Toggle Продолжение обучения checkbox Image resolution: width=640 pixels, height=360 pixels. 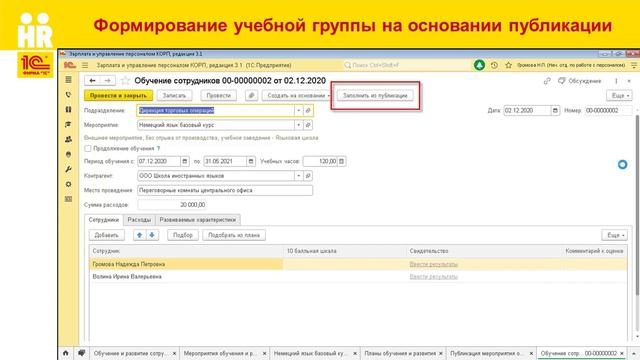click(88, 149)
